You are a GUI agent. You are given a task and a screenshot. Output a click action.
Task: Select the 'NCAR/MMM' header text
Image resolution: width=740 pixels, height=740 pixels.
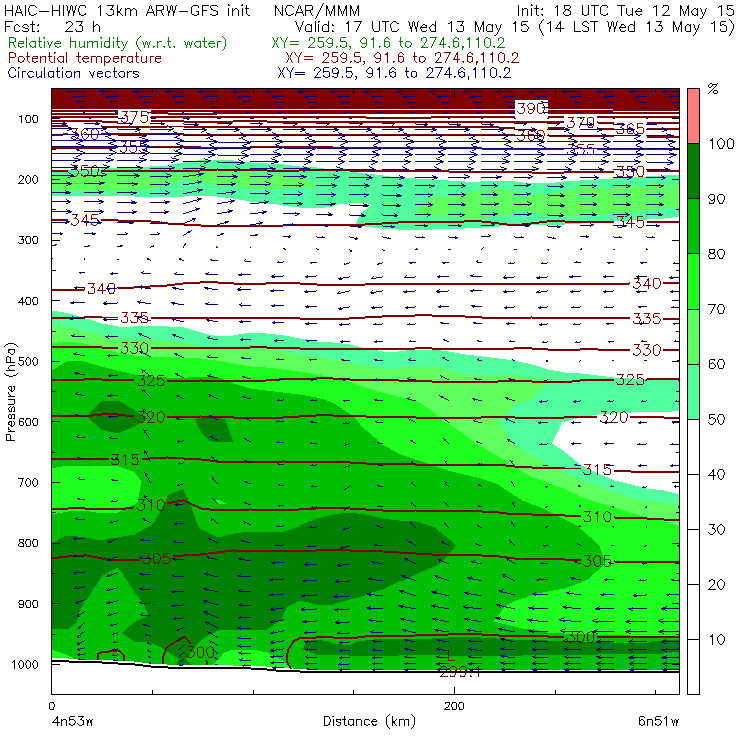point(317,11)
